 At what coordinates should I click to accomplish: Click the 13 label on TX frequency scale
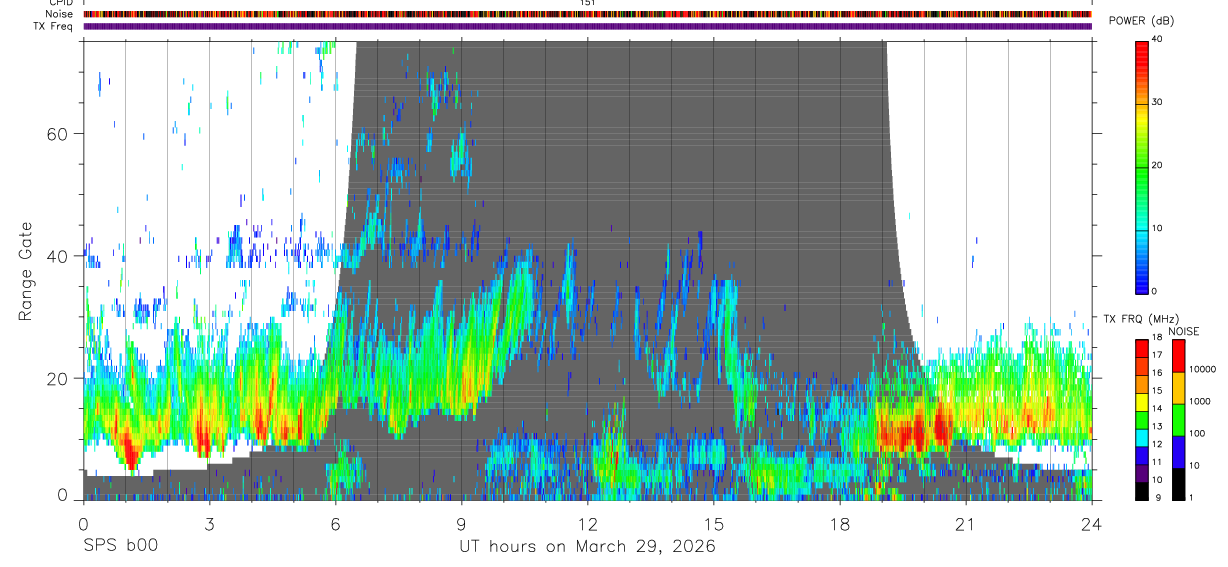[1157, 426]
